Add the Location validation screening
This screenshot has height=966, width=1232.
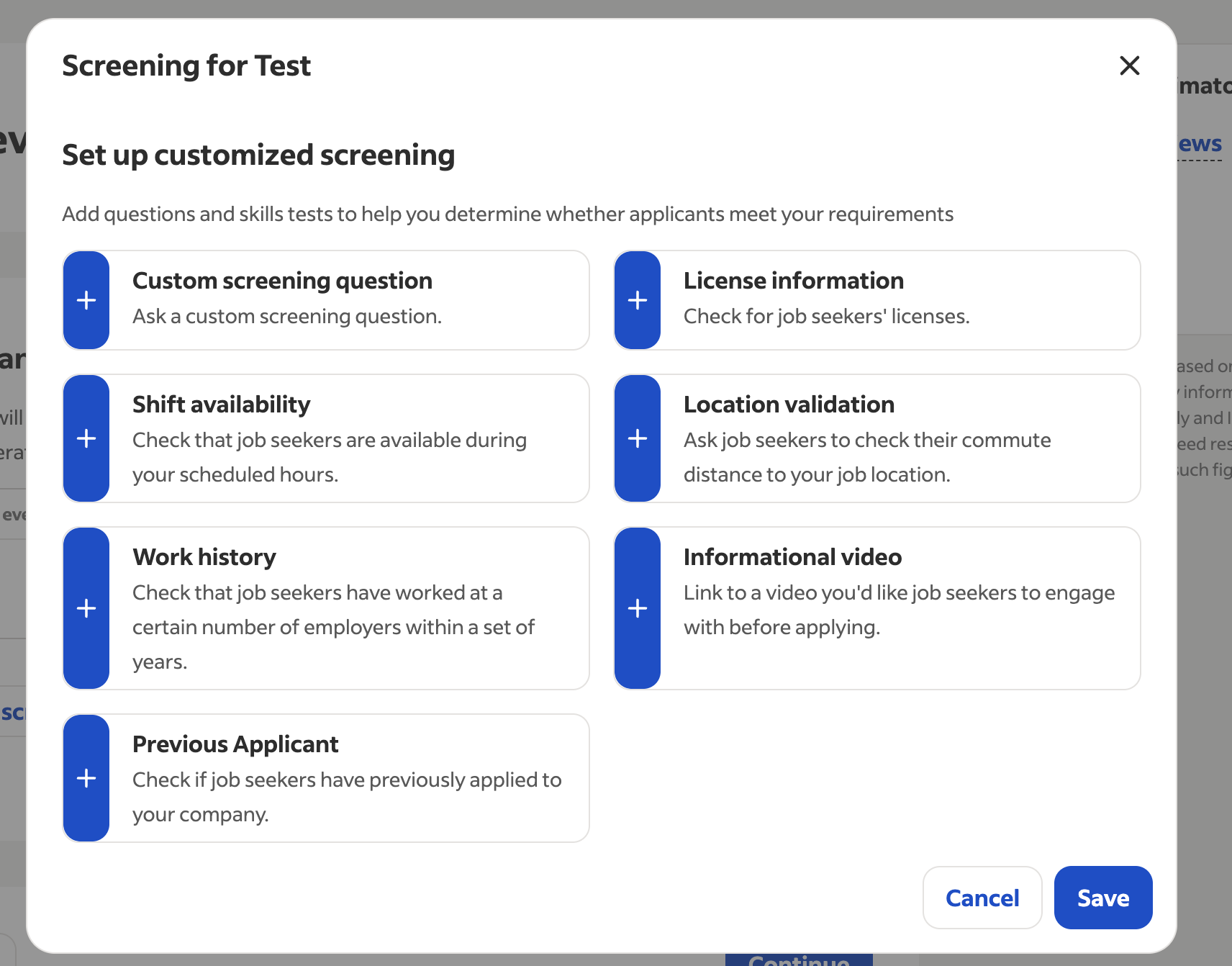click(x=637, y=438)
